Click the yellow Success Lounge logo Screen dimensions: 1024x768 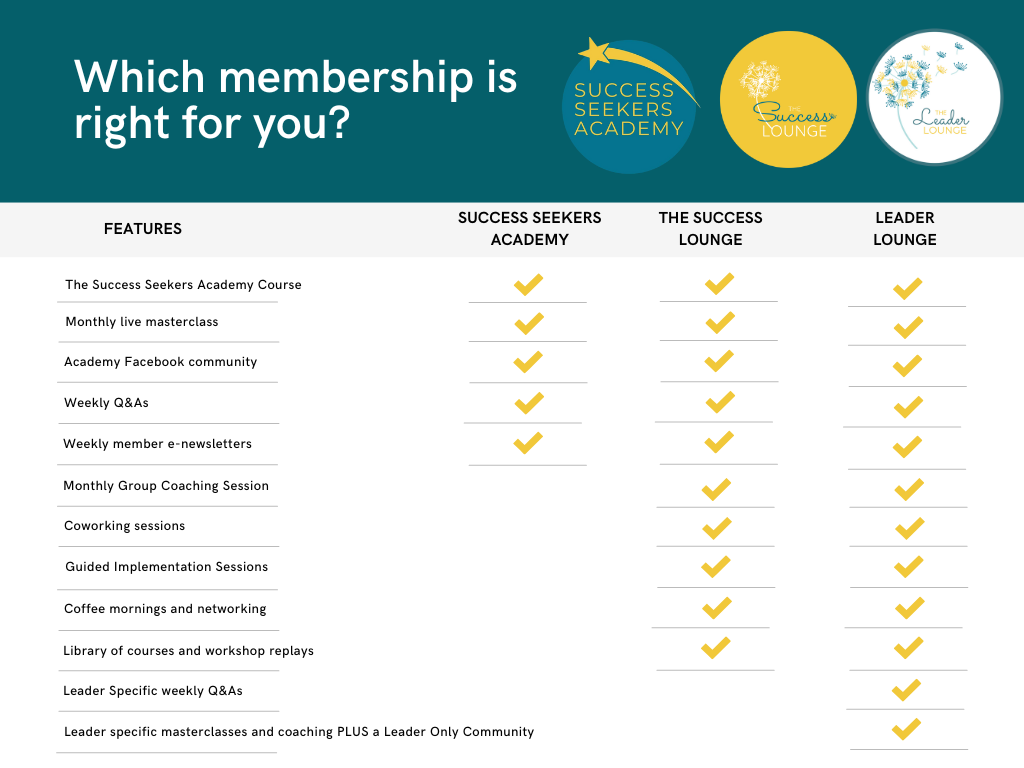[x=788, y=99]
